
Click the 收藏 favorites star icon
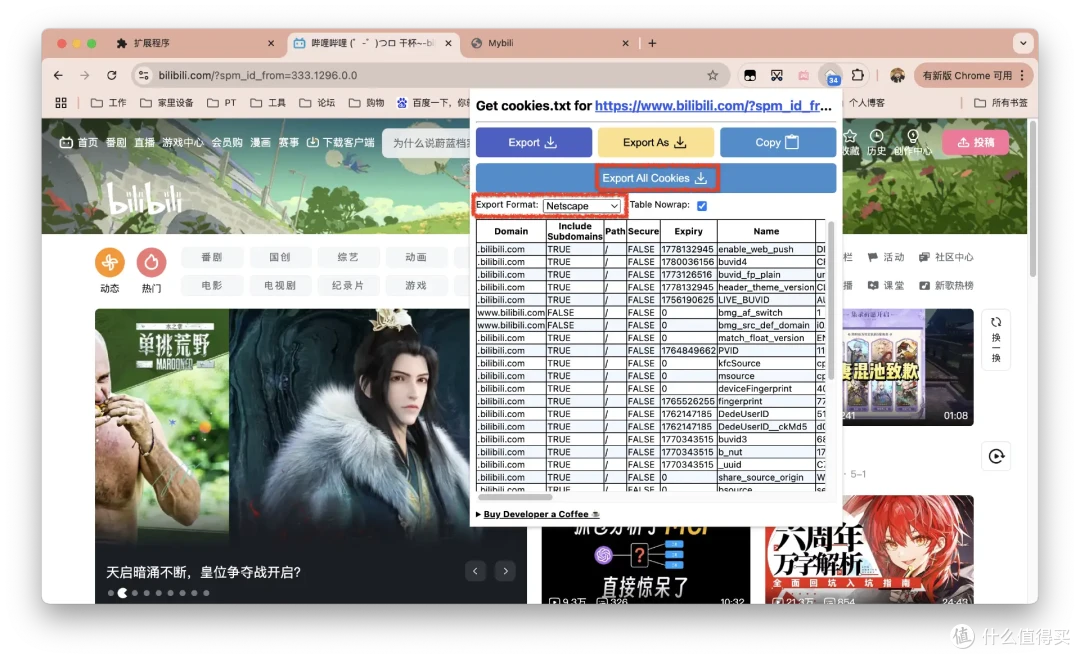click(849, 136)
